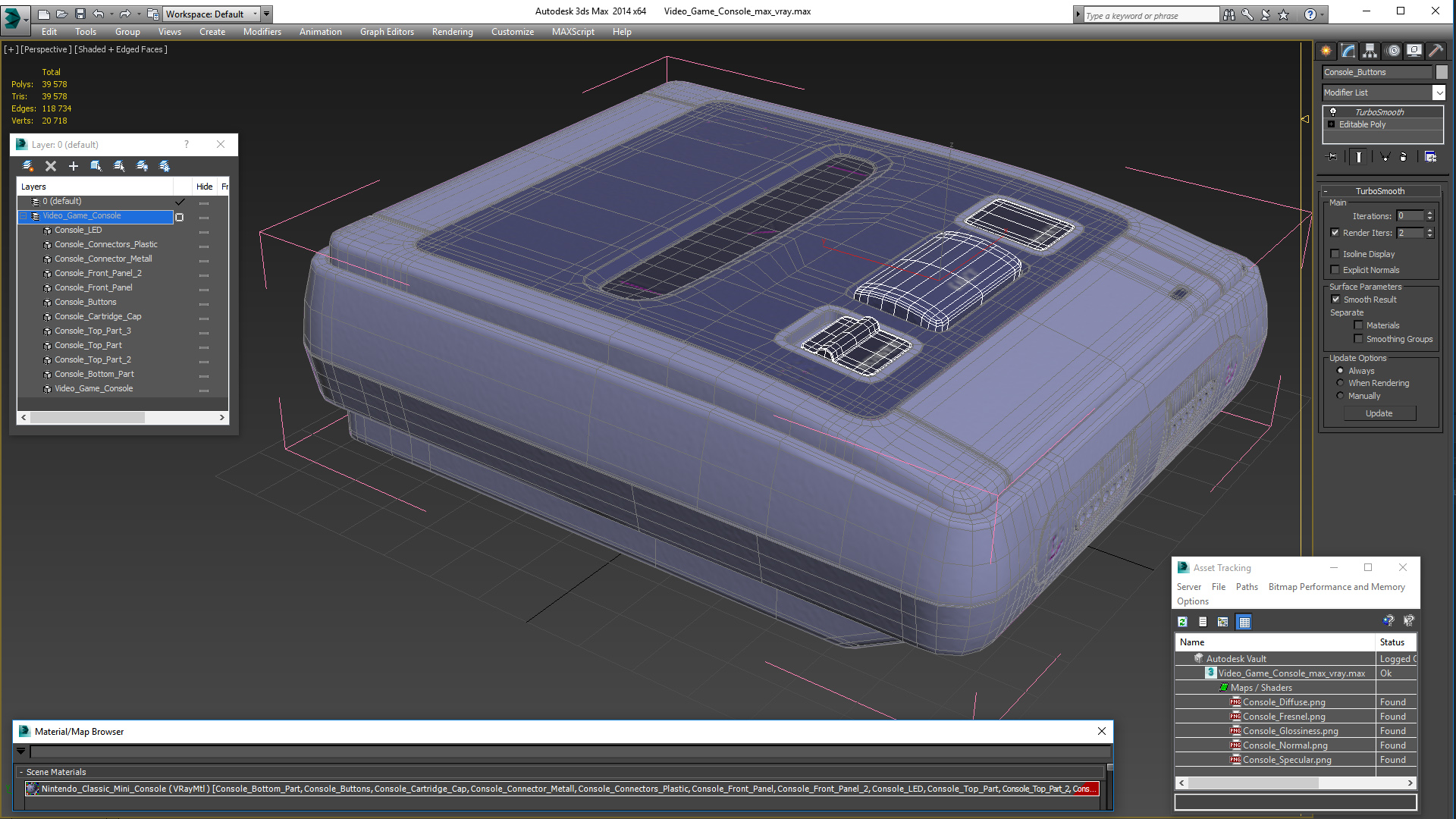Open the Edit menu

[49, 32]
